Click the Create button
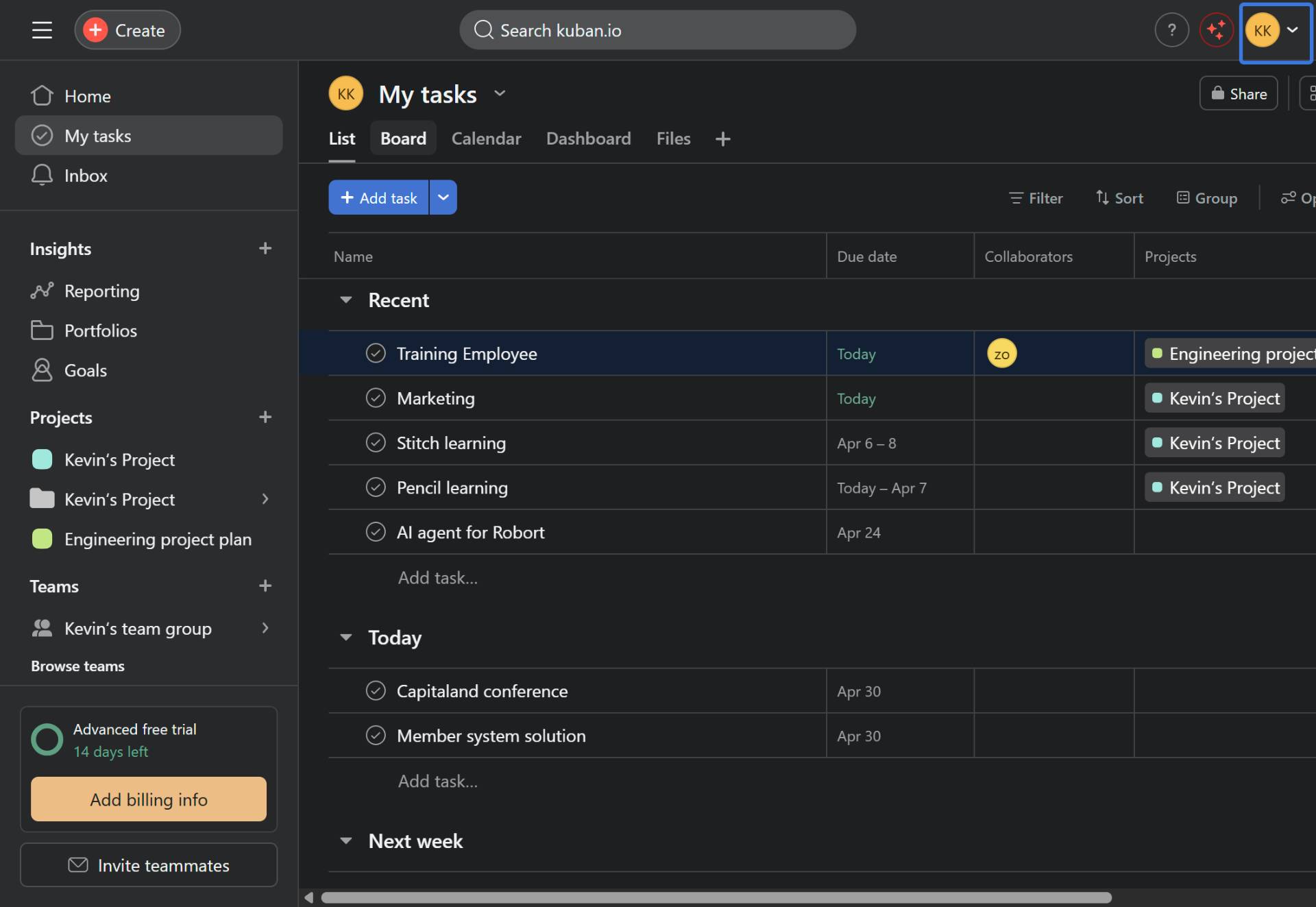1316x907 pixels. [x=127, y=30]
